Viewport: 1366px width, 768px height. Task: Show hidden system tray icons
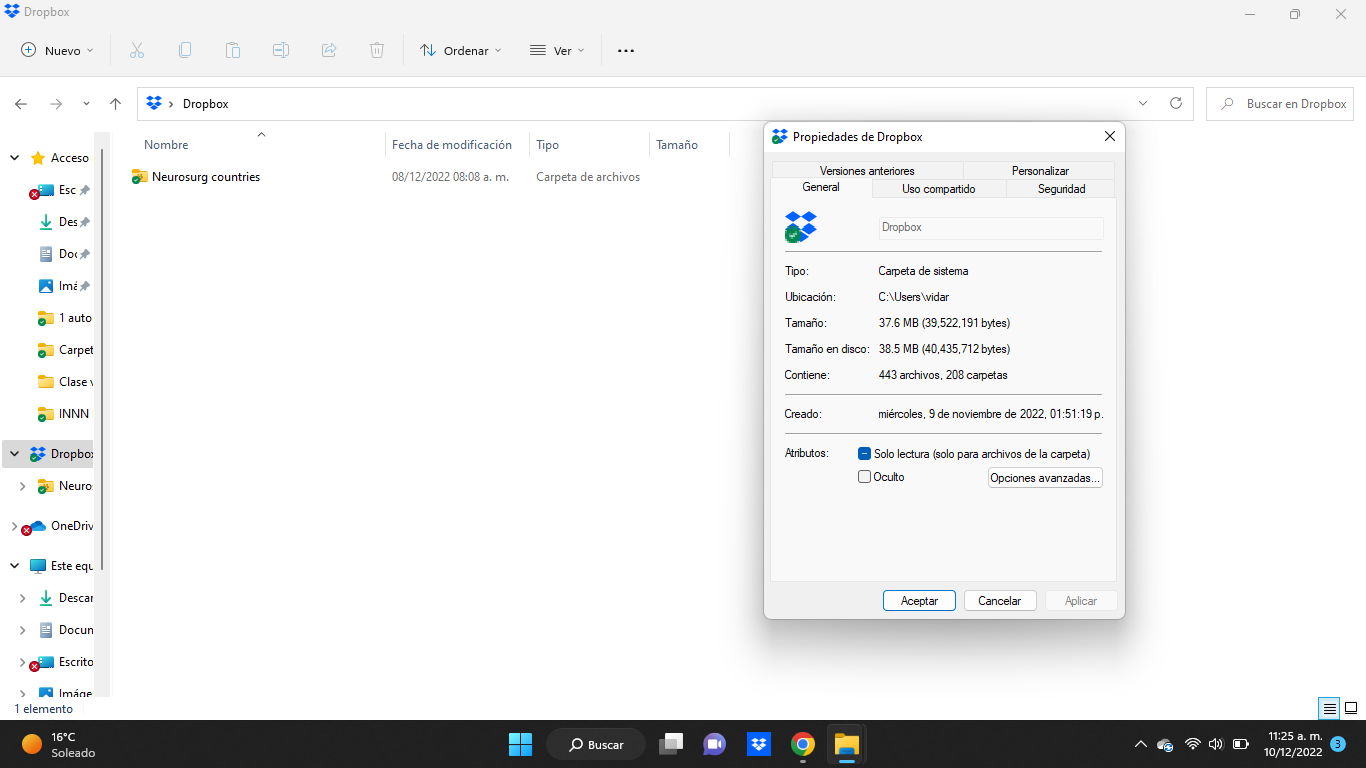click(1140, 744)
